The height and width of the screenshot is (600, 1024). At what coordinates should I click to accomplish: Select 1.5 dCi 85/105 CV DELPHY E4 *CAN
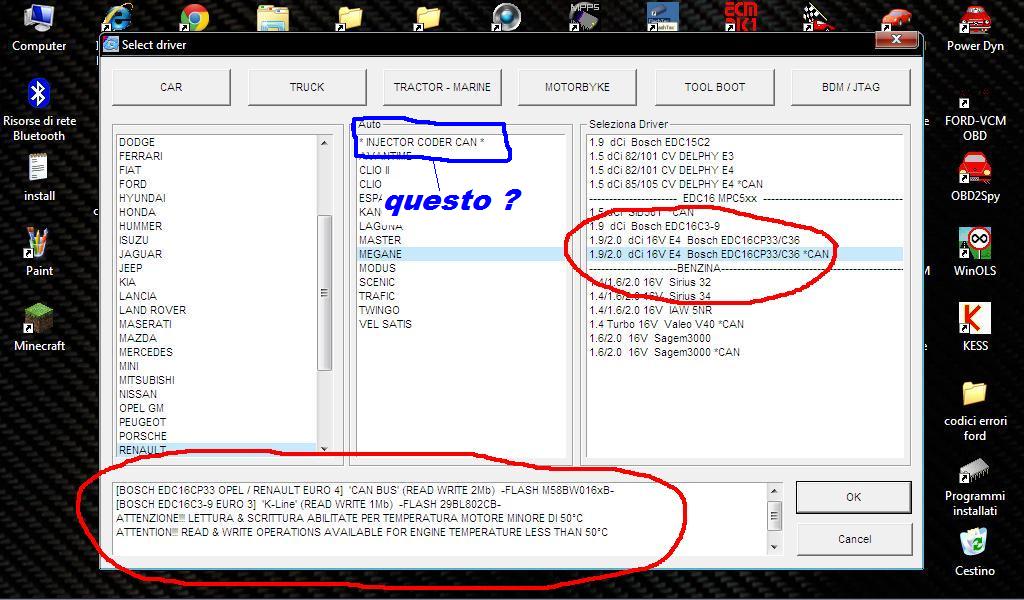click(675, 184)
